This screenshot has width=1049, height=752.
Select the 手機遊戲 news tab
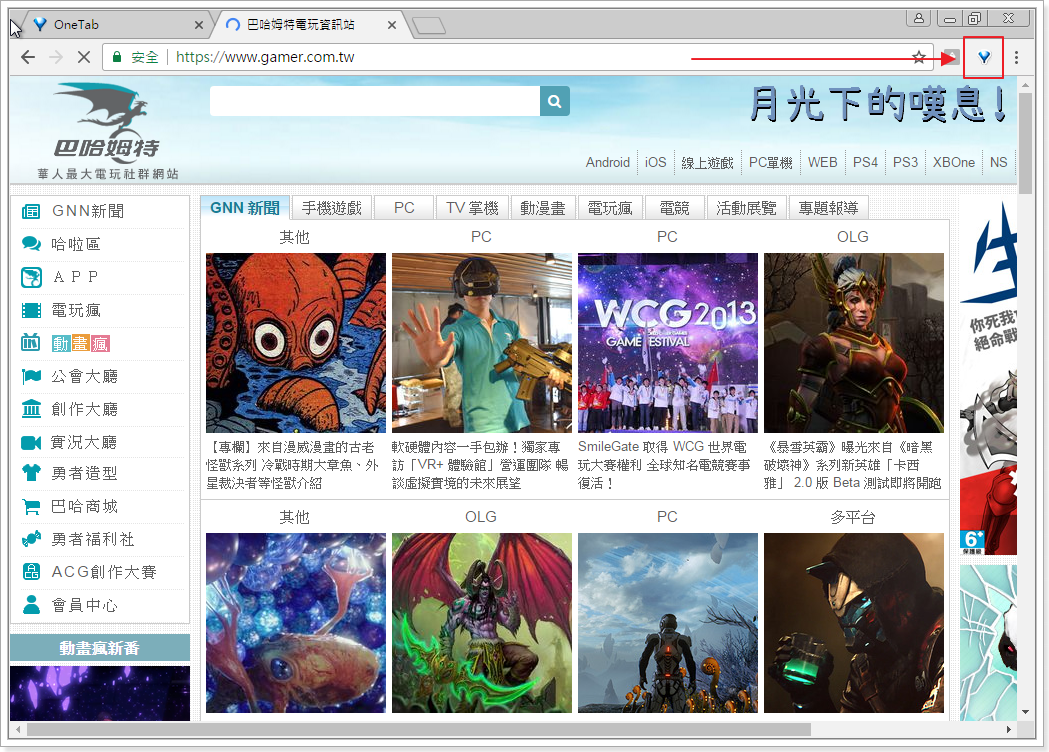click(332, 208)
